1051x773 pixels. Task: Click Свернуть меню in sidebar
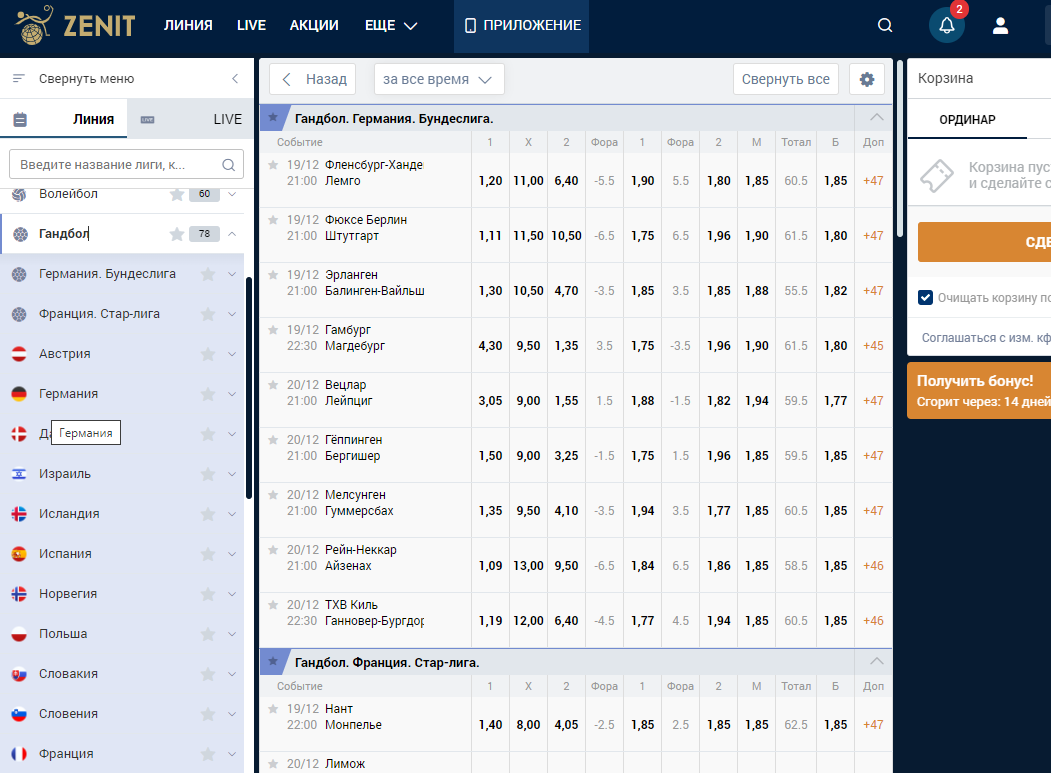pos(86,78)
